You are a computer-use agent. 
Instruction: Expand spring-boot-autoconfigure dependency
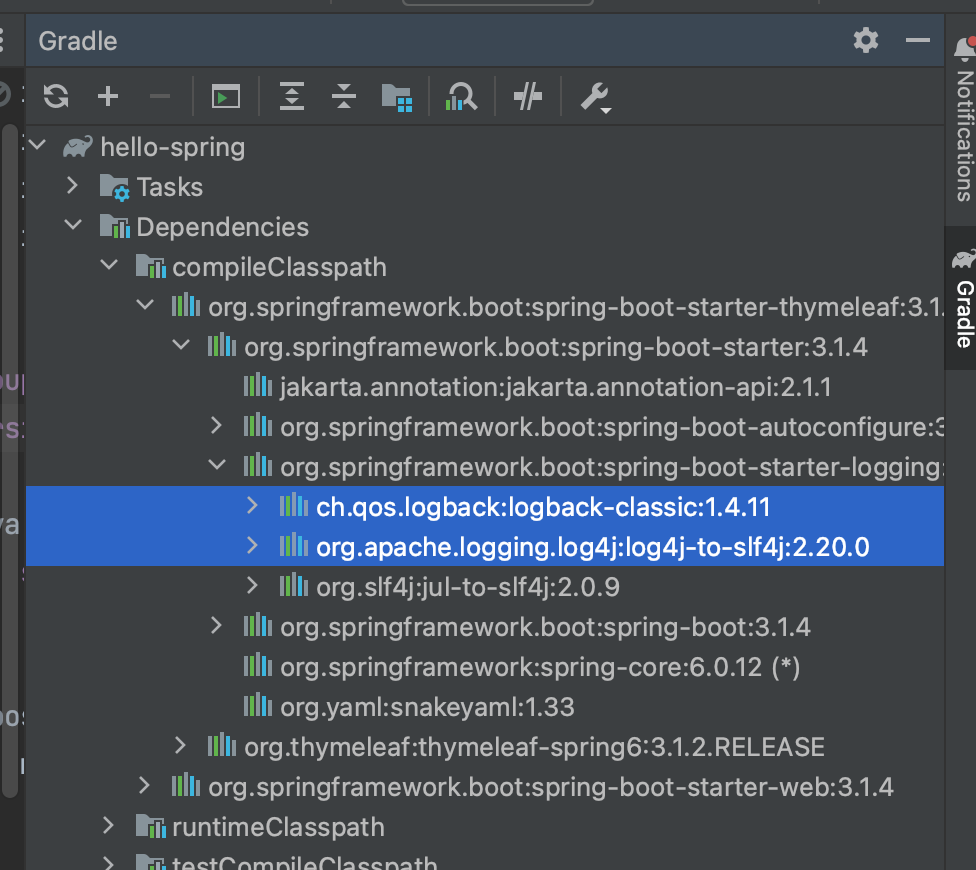[216, 426]
